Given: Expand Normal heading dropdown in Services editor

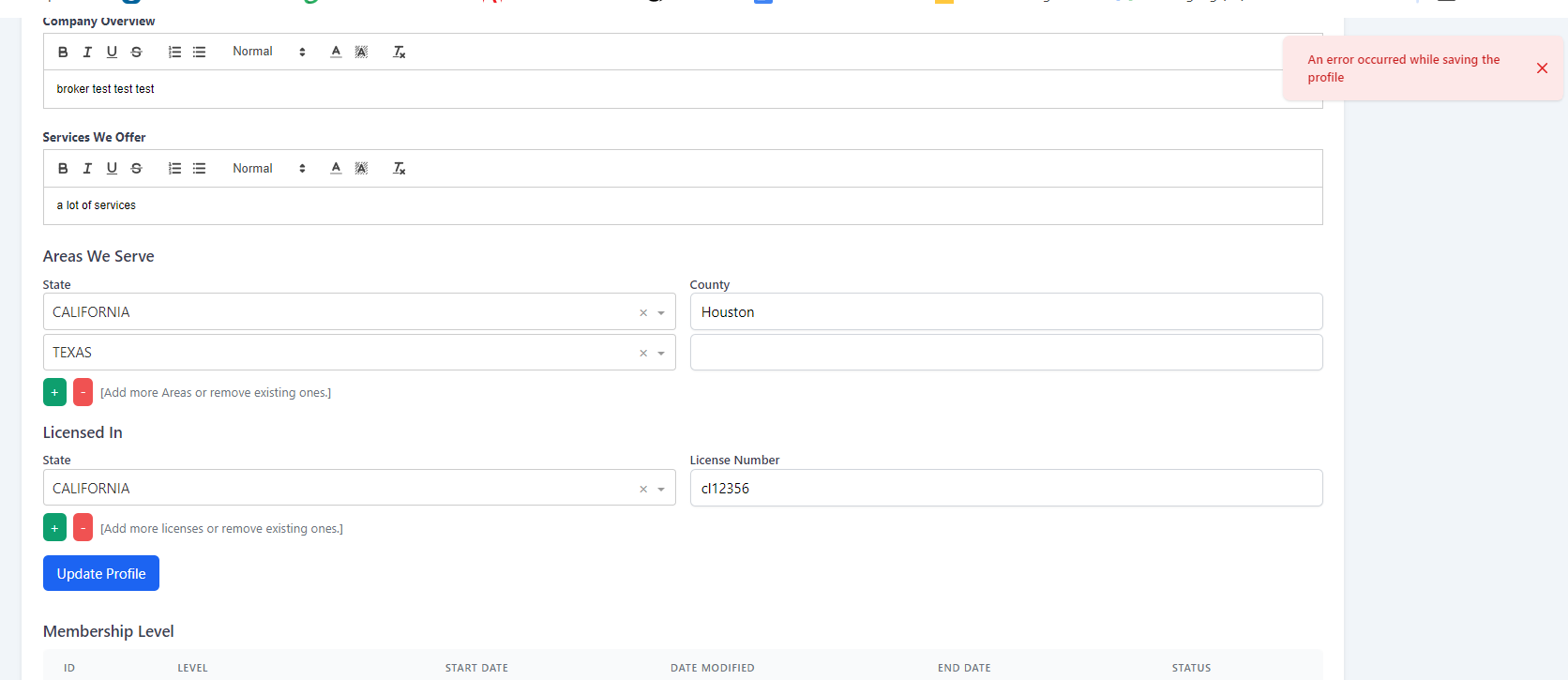Looking at the screenshot, I should [269, 169].
